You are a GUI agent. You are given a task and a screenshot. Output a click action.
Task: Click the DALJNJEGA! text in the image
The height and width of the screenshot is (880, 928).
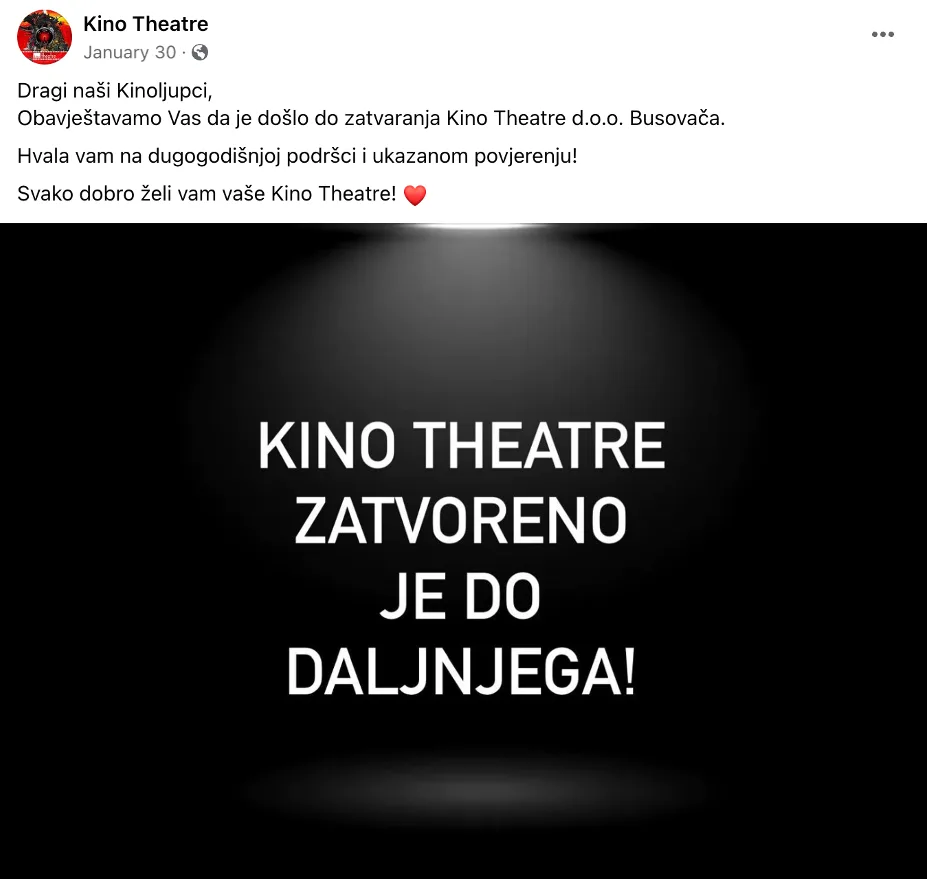[461, 672]
